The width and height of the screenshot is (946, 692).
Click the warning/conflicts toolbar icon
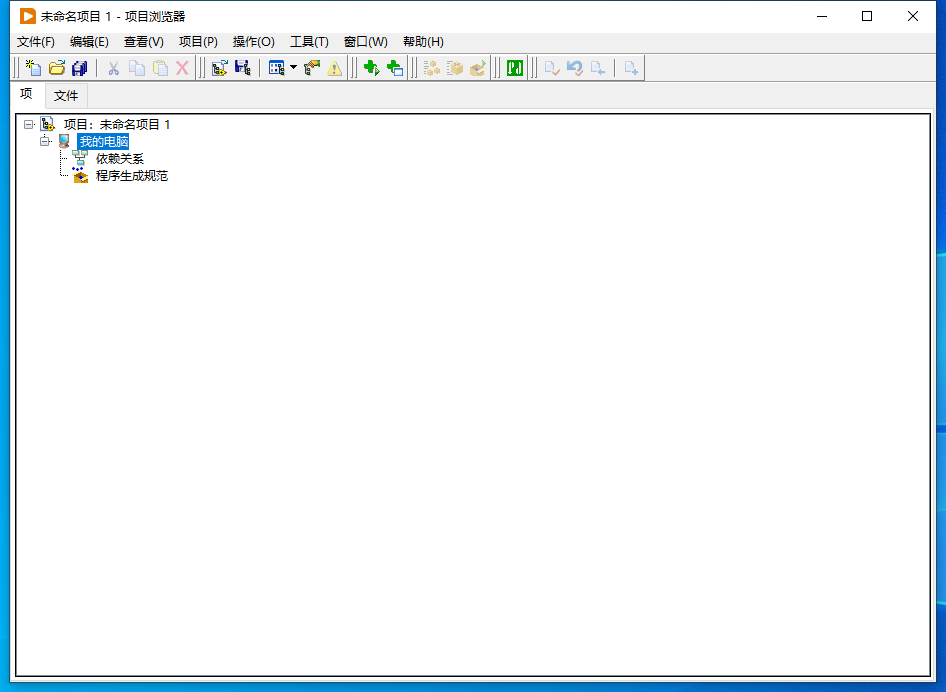[332, 67]
